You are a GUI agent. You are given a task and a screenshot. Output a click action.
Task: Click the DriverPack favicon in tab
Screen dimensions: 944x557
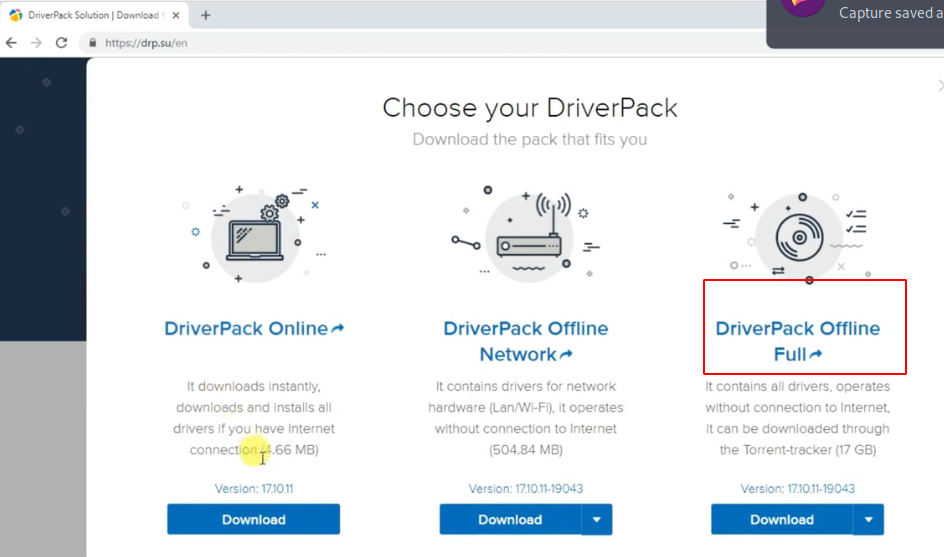coord(16,15)
